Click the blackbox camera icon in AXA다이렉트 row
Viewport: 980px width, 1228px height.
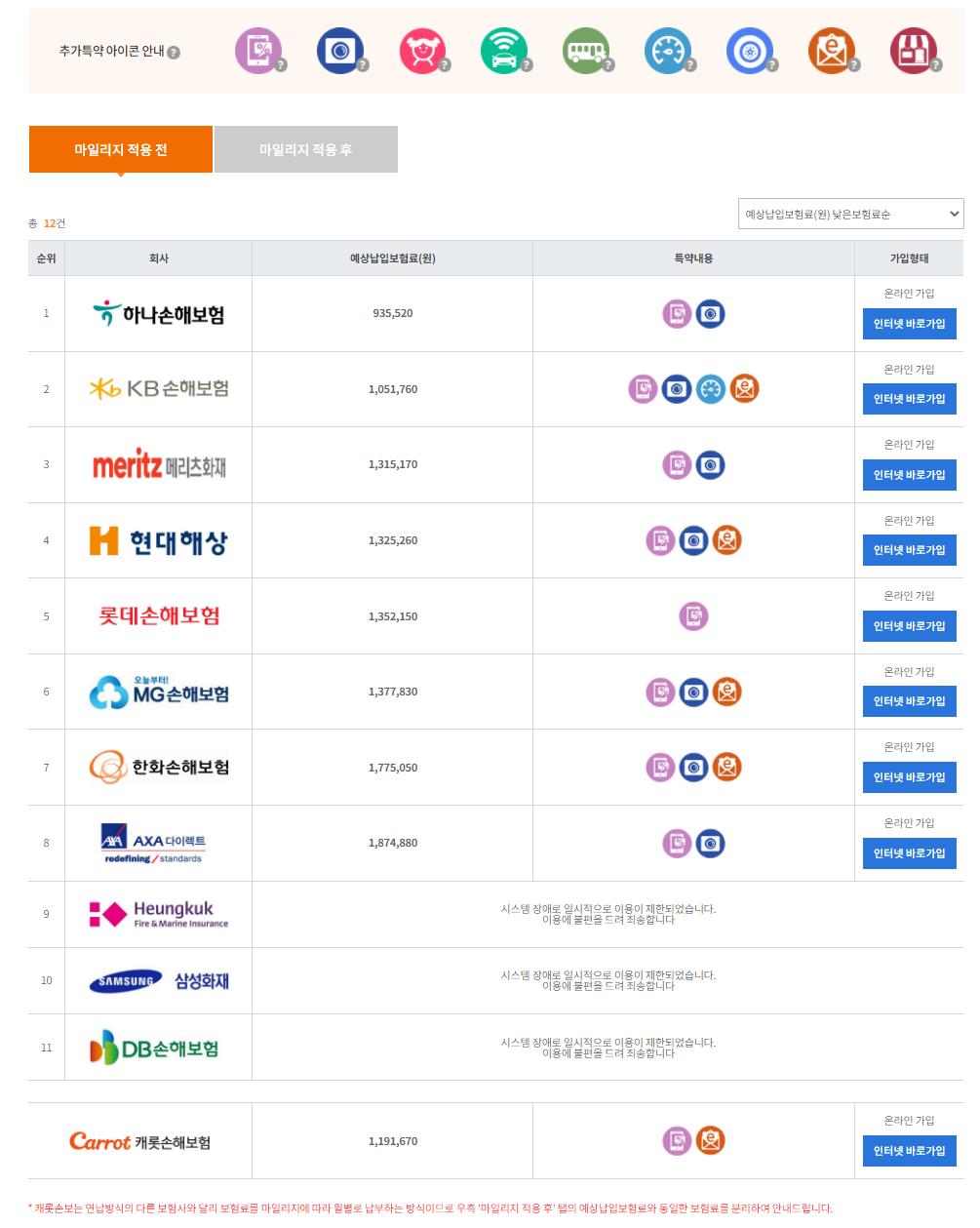pyautogui.click(x=710, y=844)
